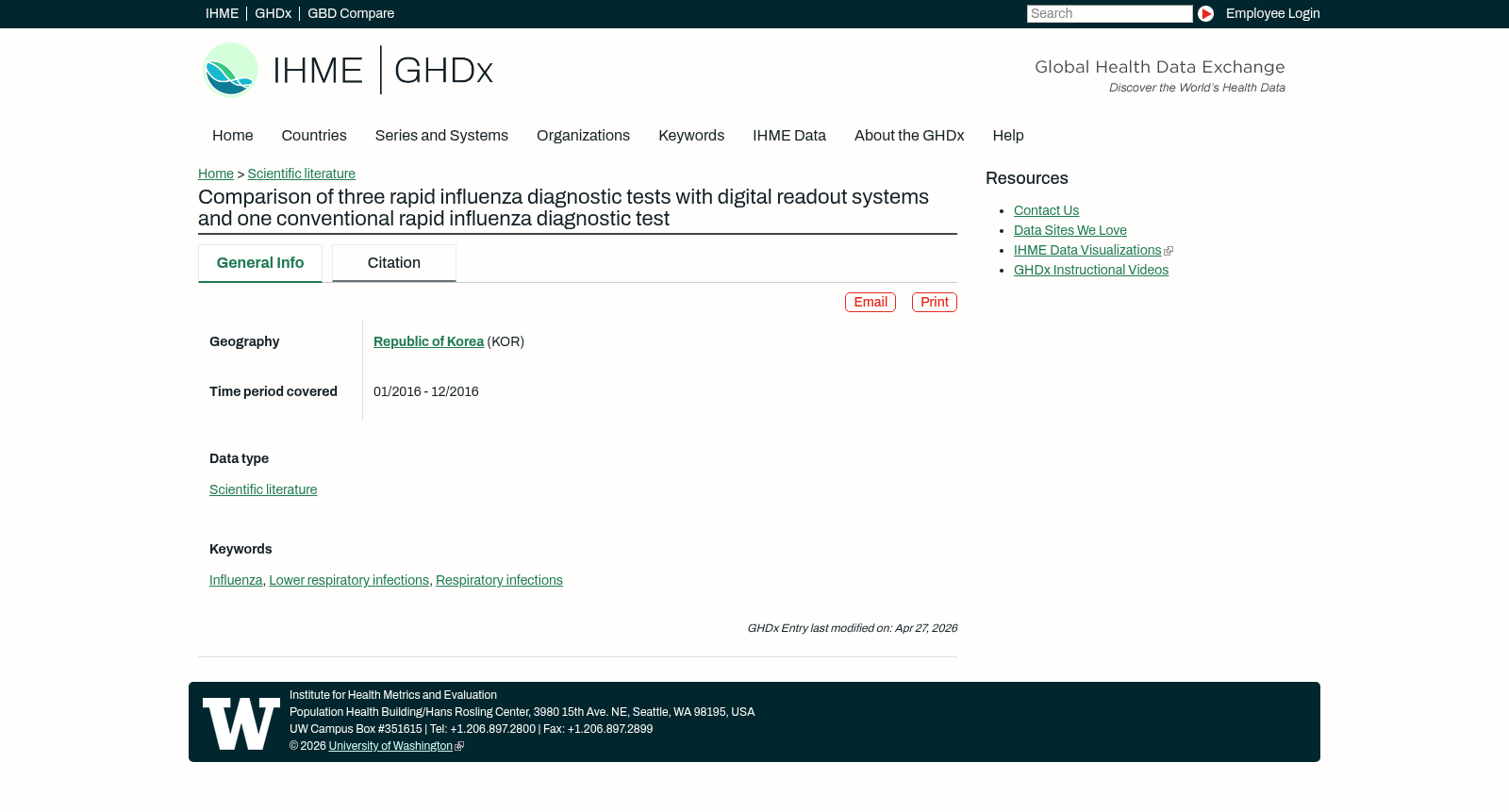
Task: Open Scientific literature under Data type
Action: (x=263, y=489)
